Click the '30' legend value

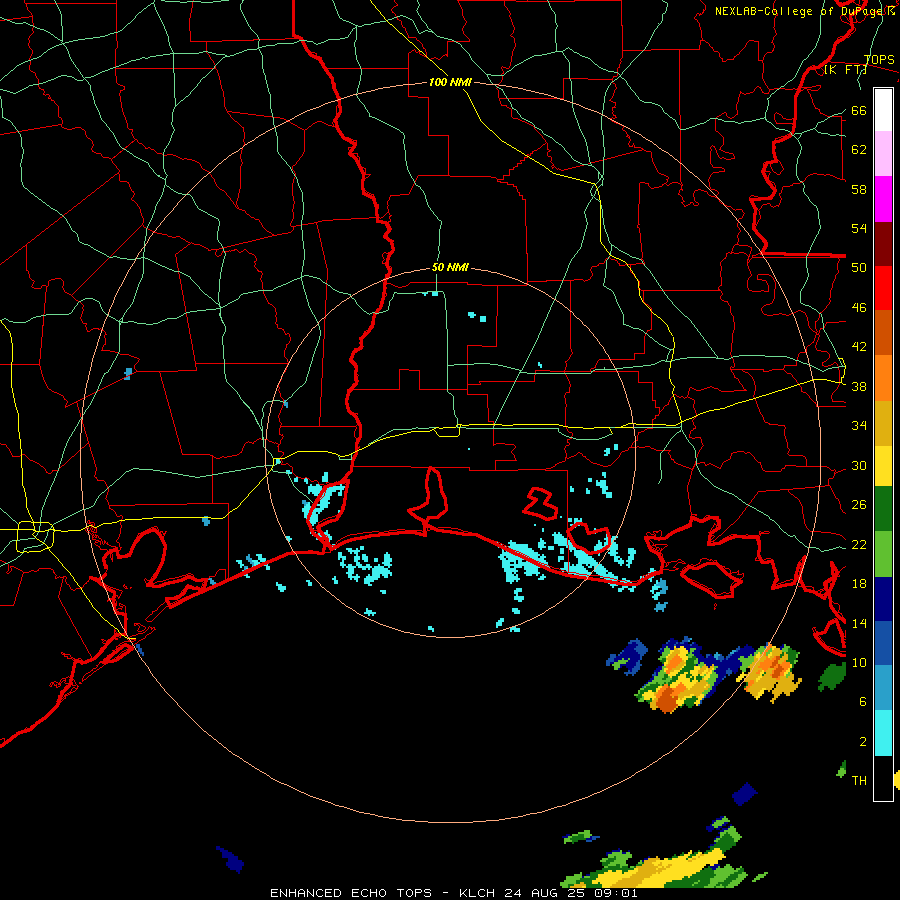(x=859, y=465)
